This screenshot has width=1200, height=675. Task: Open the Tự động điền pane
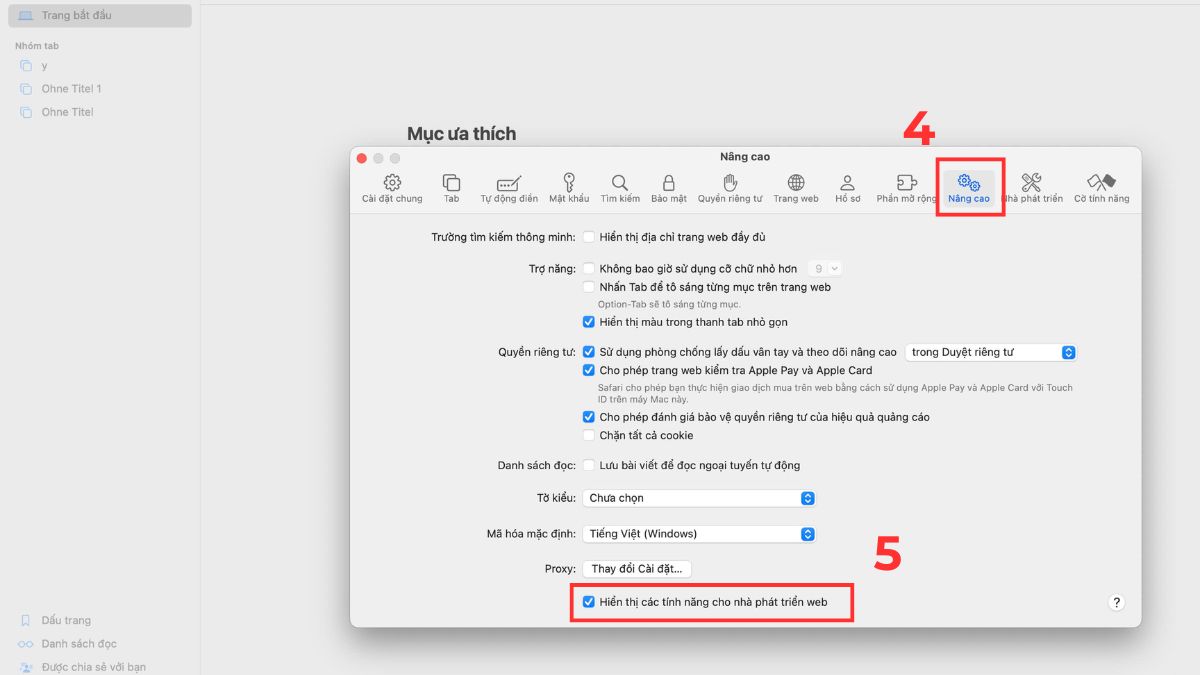click(509, 188)
